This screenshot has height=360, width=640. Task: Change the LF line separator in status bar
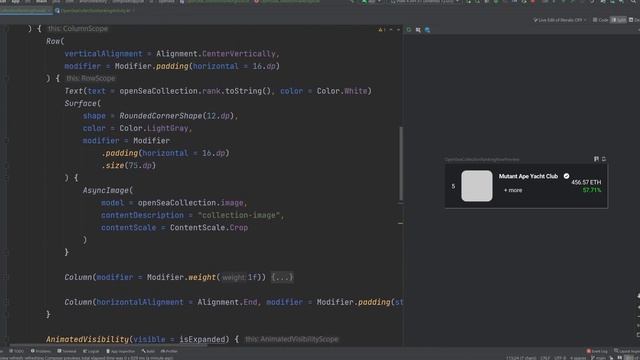pos(545,358)
